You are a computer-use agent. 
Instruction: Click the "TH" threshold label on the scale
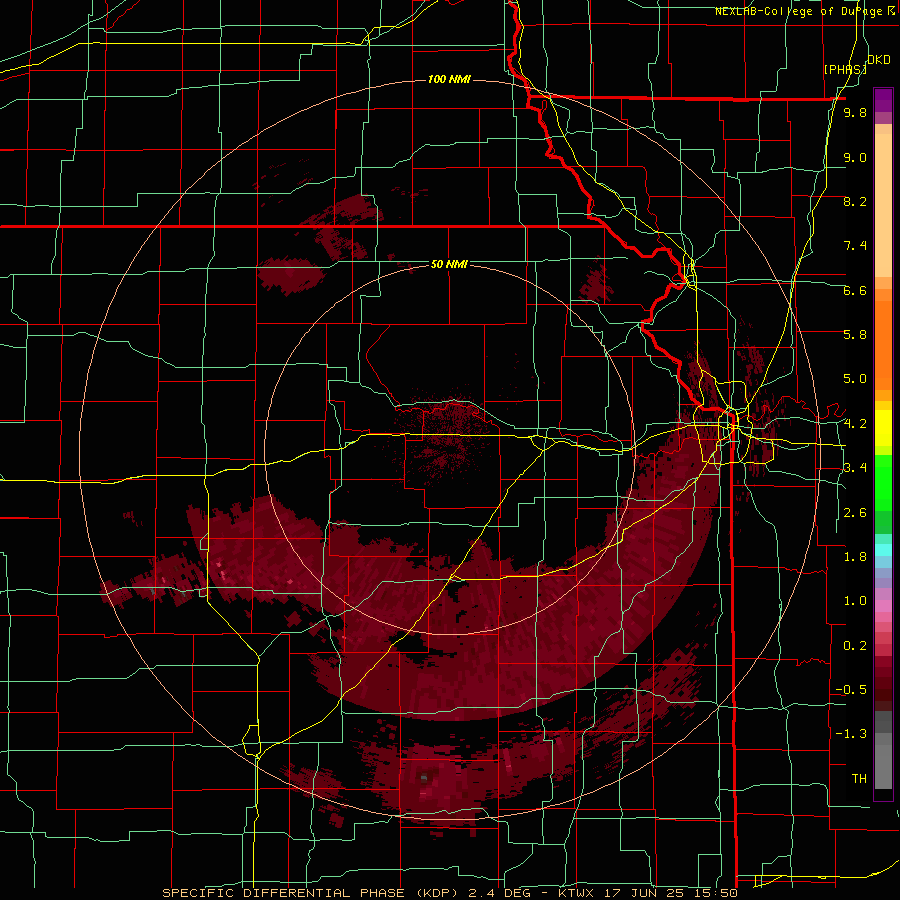(x=859, y=779)
